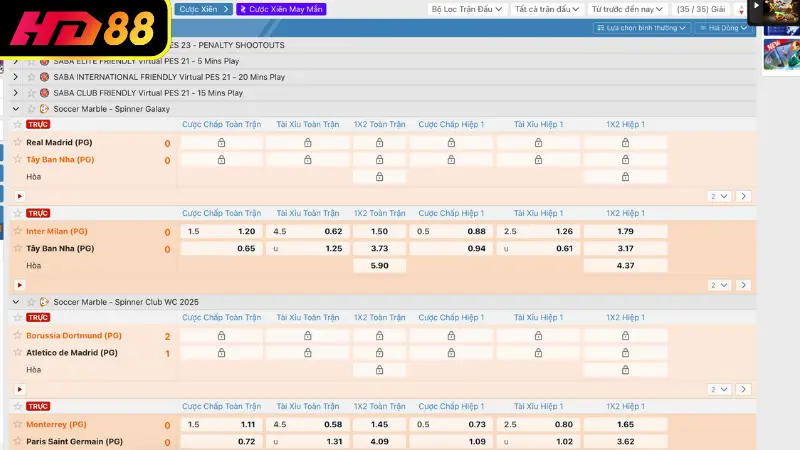Screen dimensions: 800x450
Task: Play live stream for Borussia Dortmund match
Action: (19, 389)
